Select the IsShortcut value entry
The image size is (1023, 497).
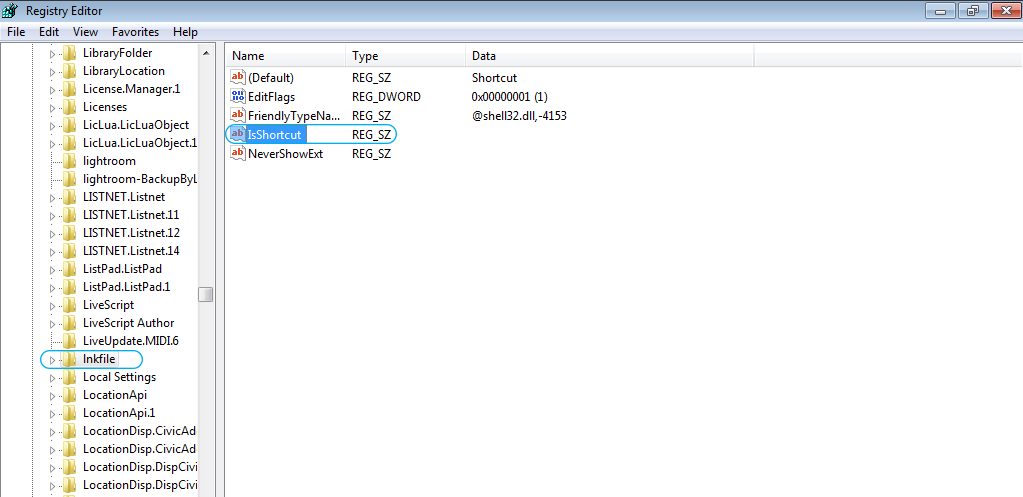pos(275,135)
